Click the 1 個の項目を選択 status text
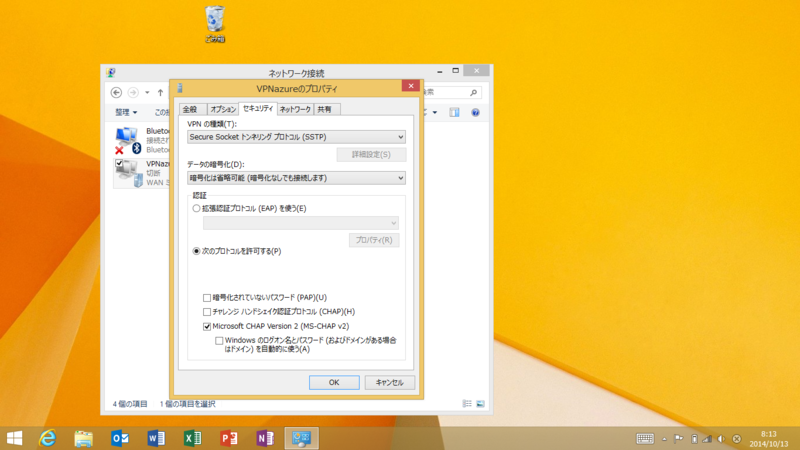The width and height of the screenshot is (800, 450). (188, 404)
